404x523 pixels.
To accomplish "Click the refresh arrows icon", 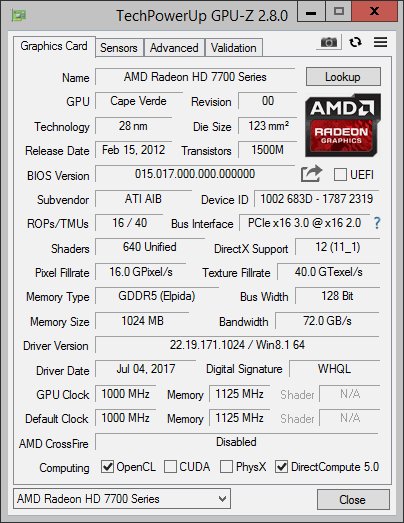I will 355,42.
